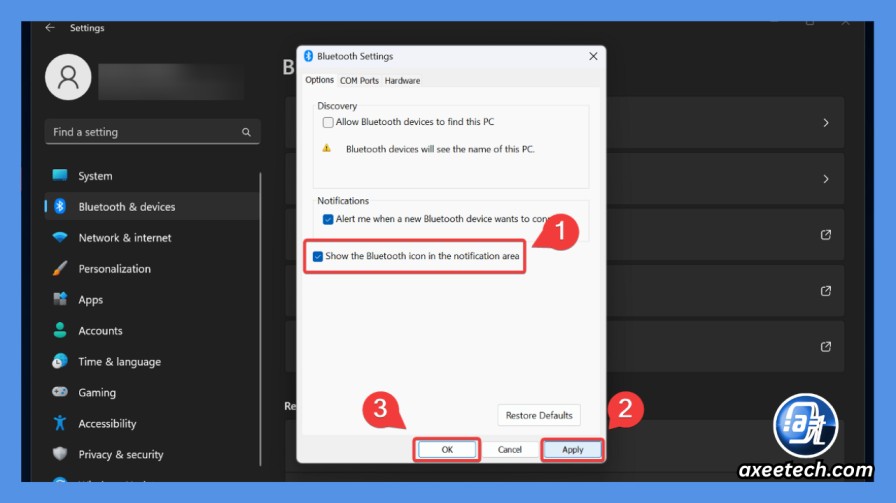Select Bluetooth & devices in sidebar
896x503 pixels.
(152, 206)
